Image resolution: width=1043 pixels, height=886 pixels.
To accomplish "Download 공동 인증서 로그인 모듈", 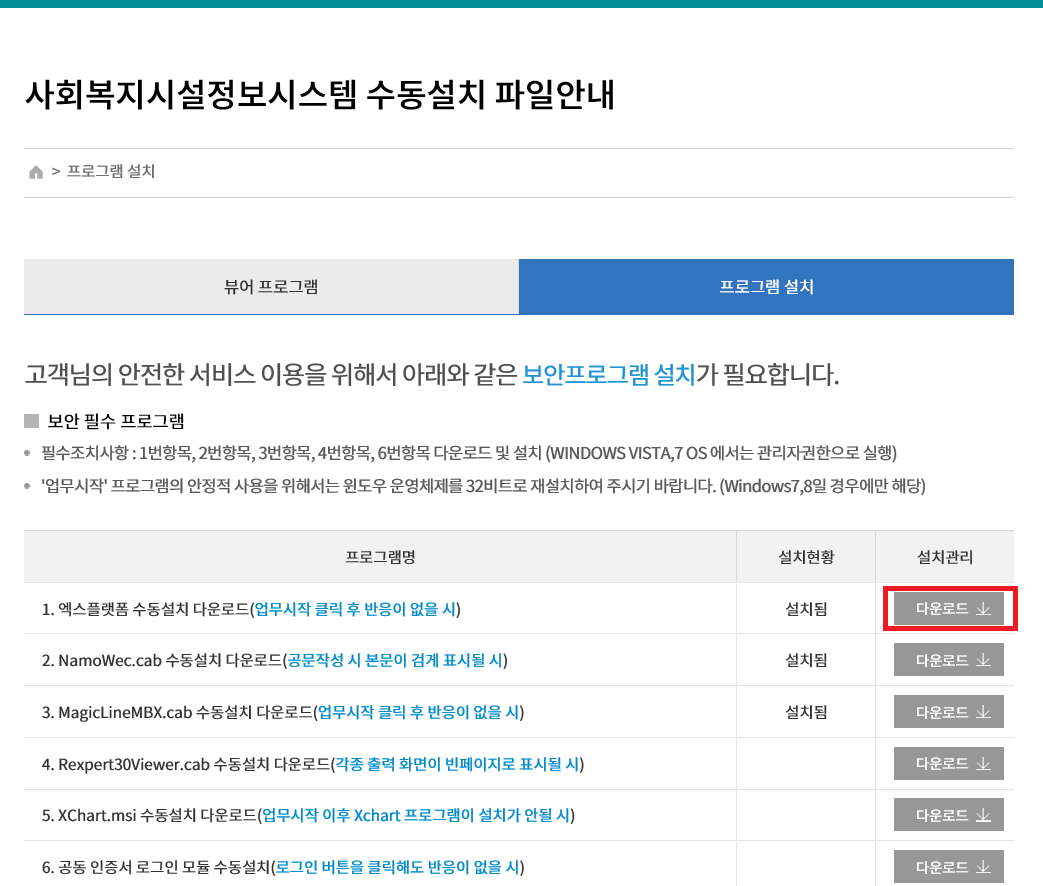I will tap(949, 867).
